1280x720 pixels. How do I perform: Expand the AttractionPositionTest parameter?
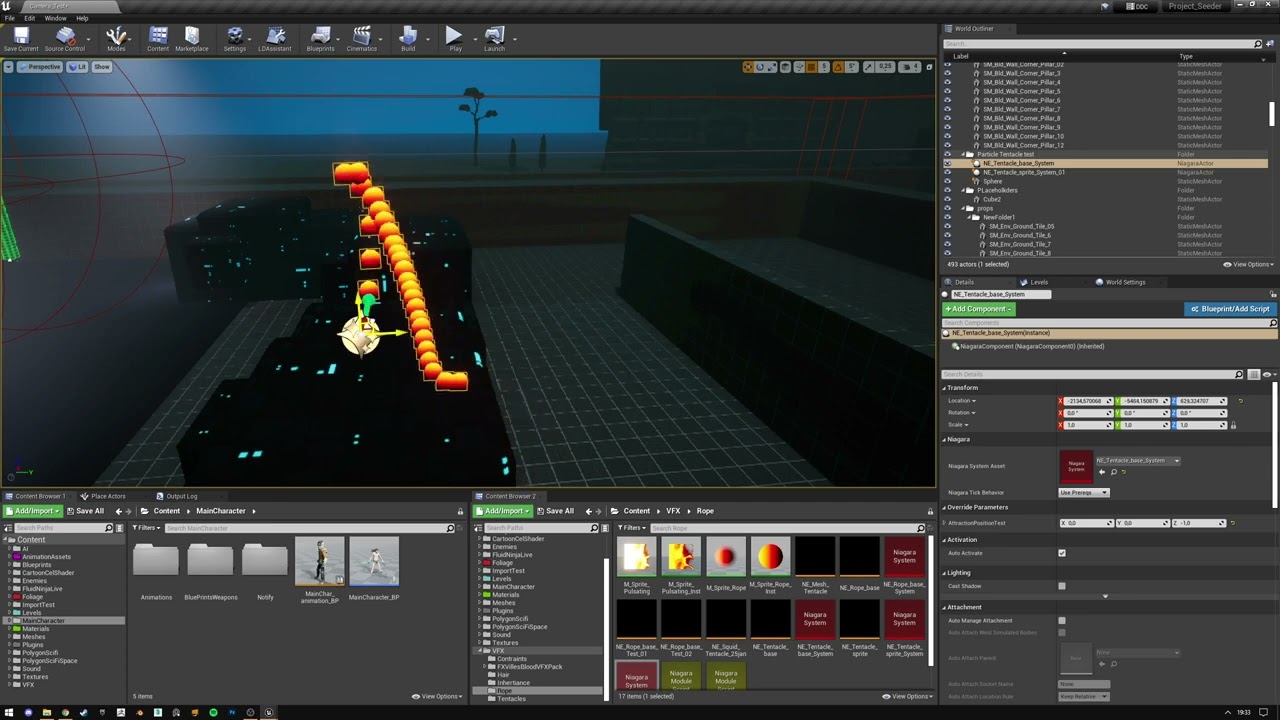tap(945, 523)
